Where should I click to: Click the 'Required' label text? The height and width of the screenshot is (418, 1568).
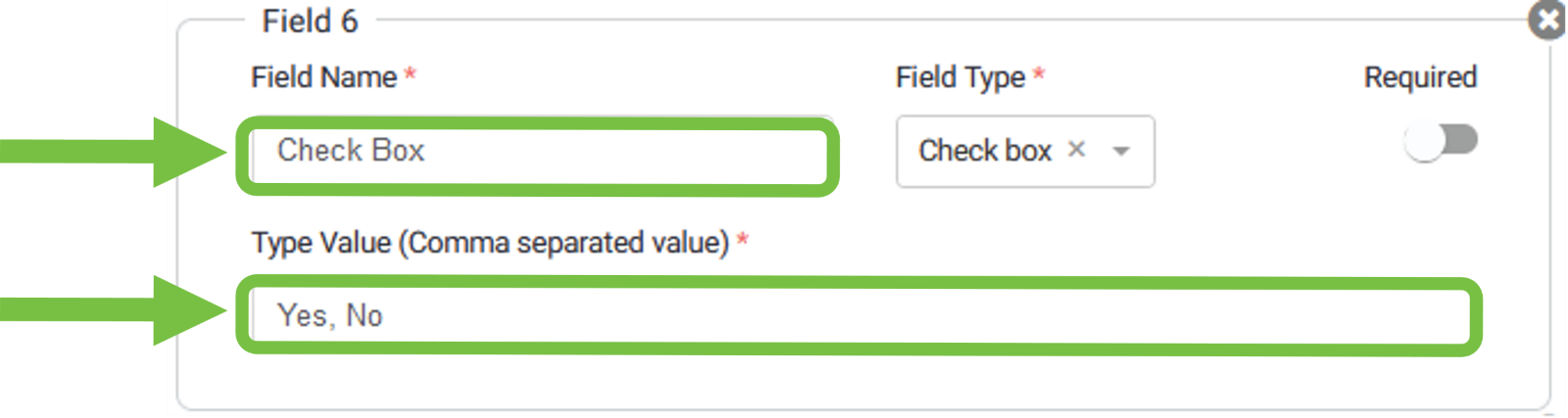pyautogui.click(x=1420, y=77)
